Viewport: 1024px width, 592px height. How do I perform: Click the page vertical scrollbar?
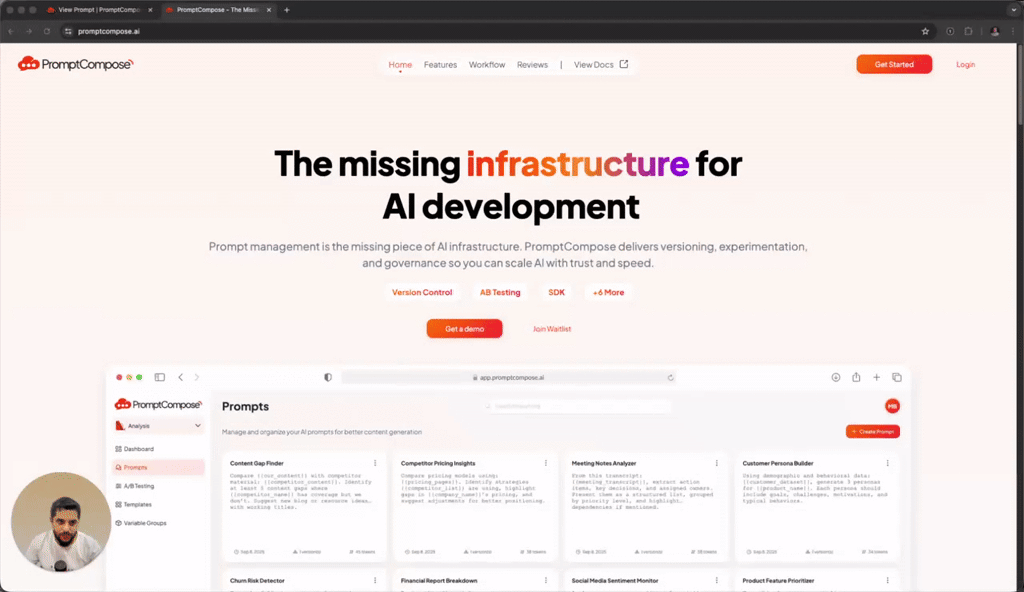click(x=1020, y=85)
